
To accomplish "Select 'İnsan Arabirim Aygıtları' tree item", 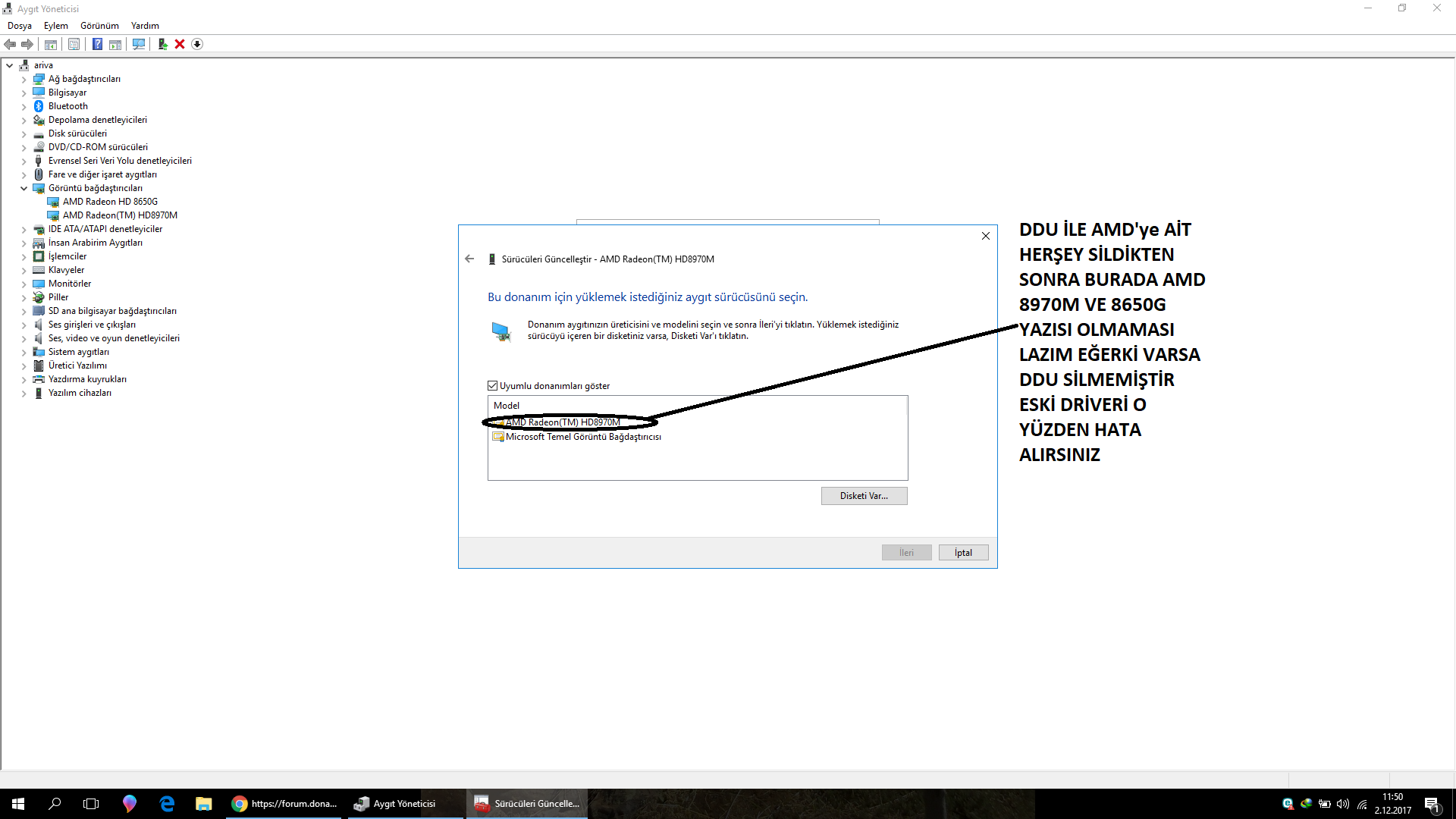I will tap(96, 243).
